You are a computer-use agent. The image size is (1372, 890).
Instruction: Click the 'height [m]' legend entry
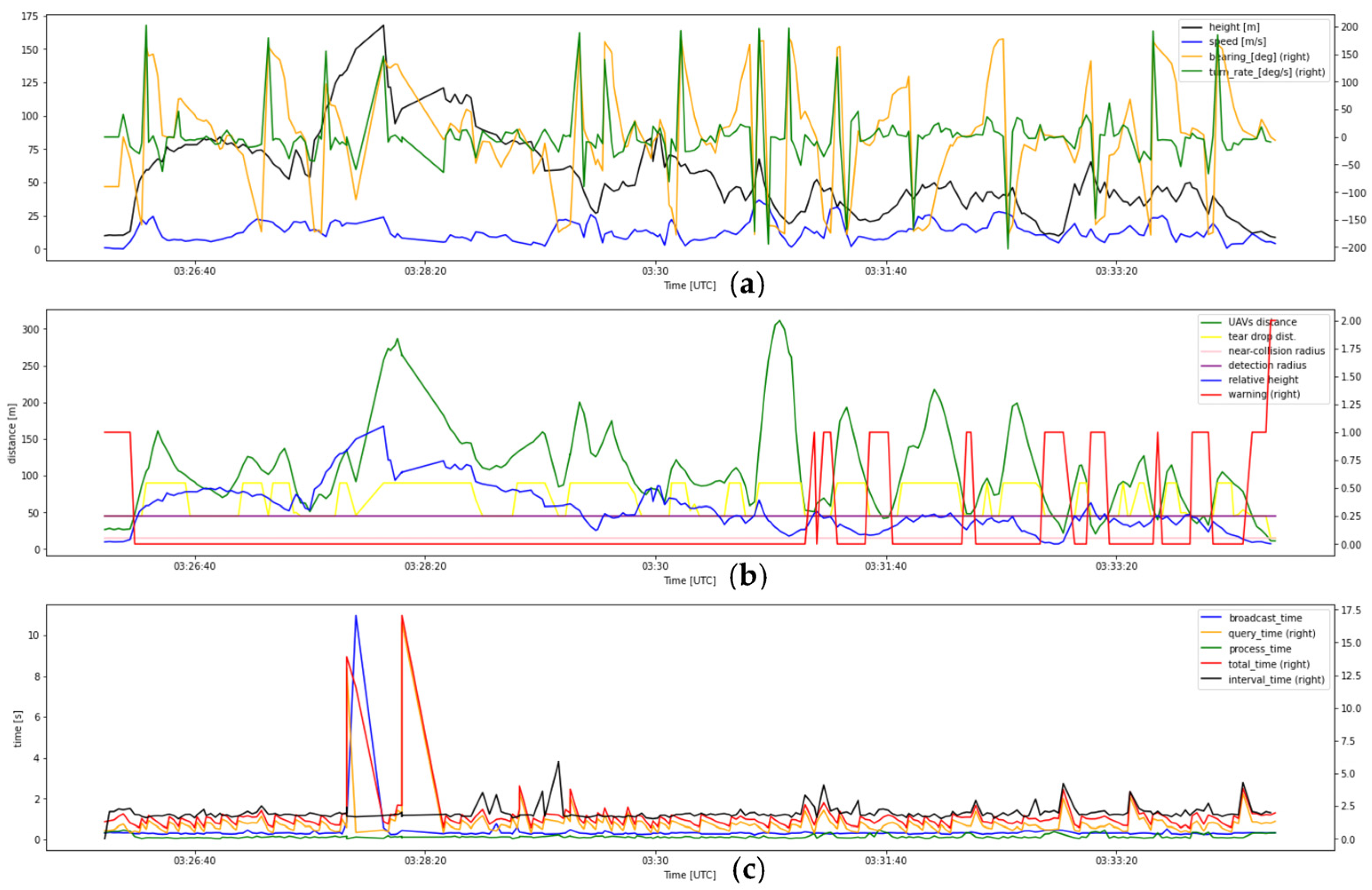(x=1234, y=27)
